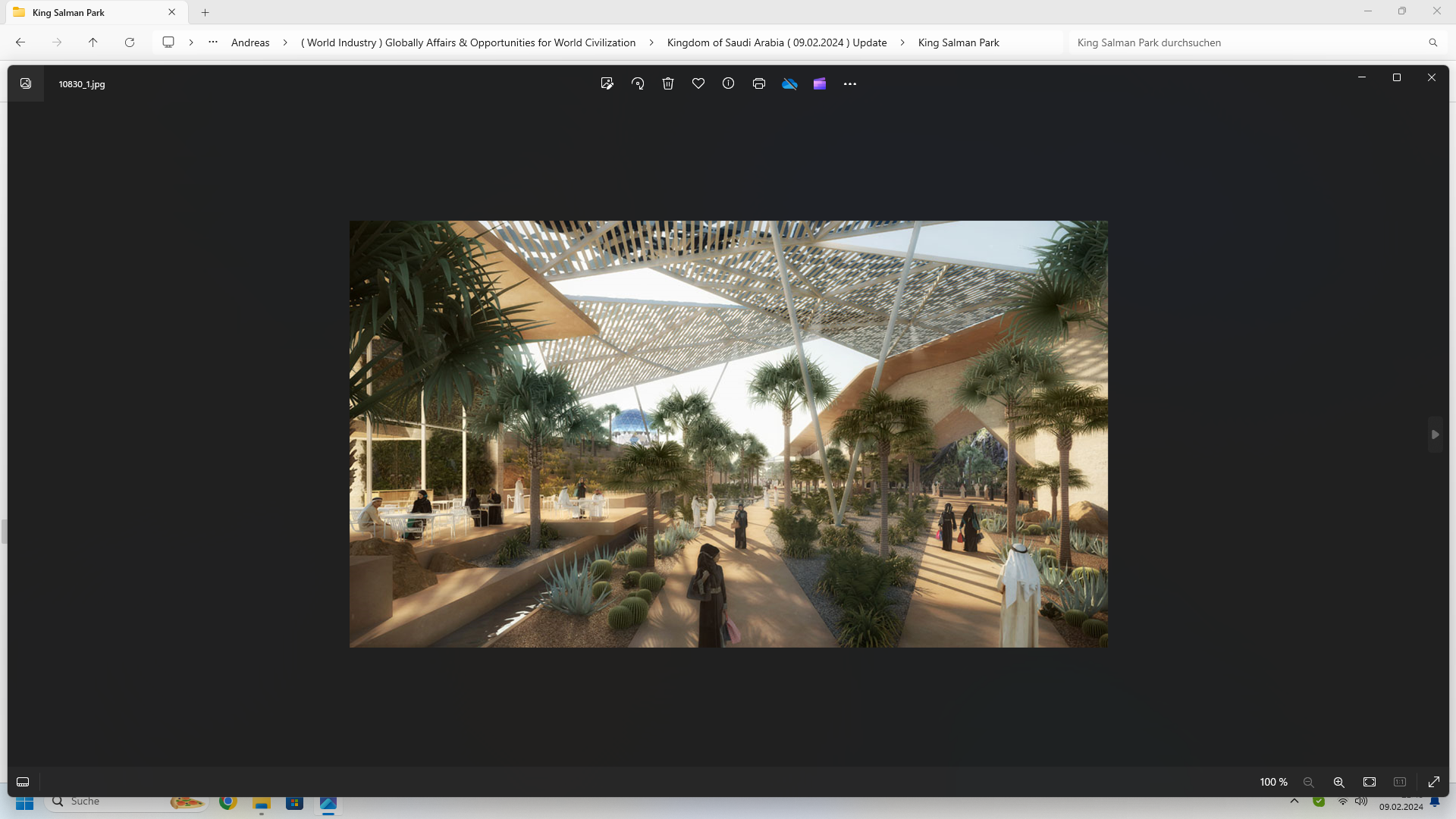The height and width of the screenshot is (819, 1456).
Task: Print the photo with the printer icon
Action: click(759, 83)
